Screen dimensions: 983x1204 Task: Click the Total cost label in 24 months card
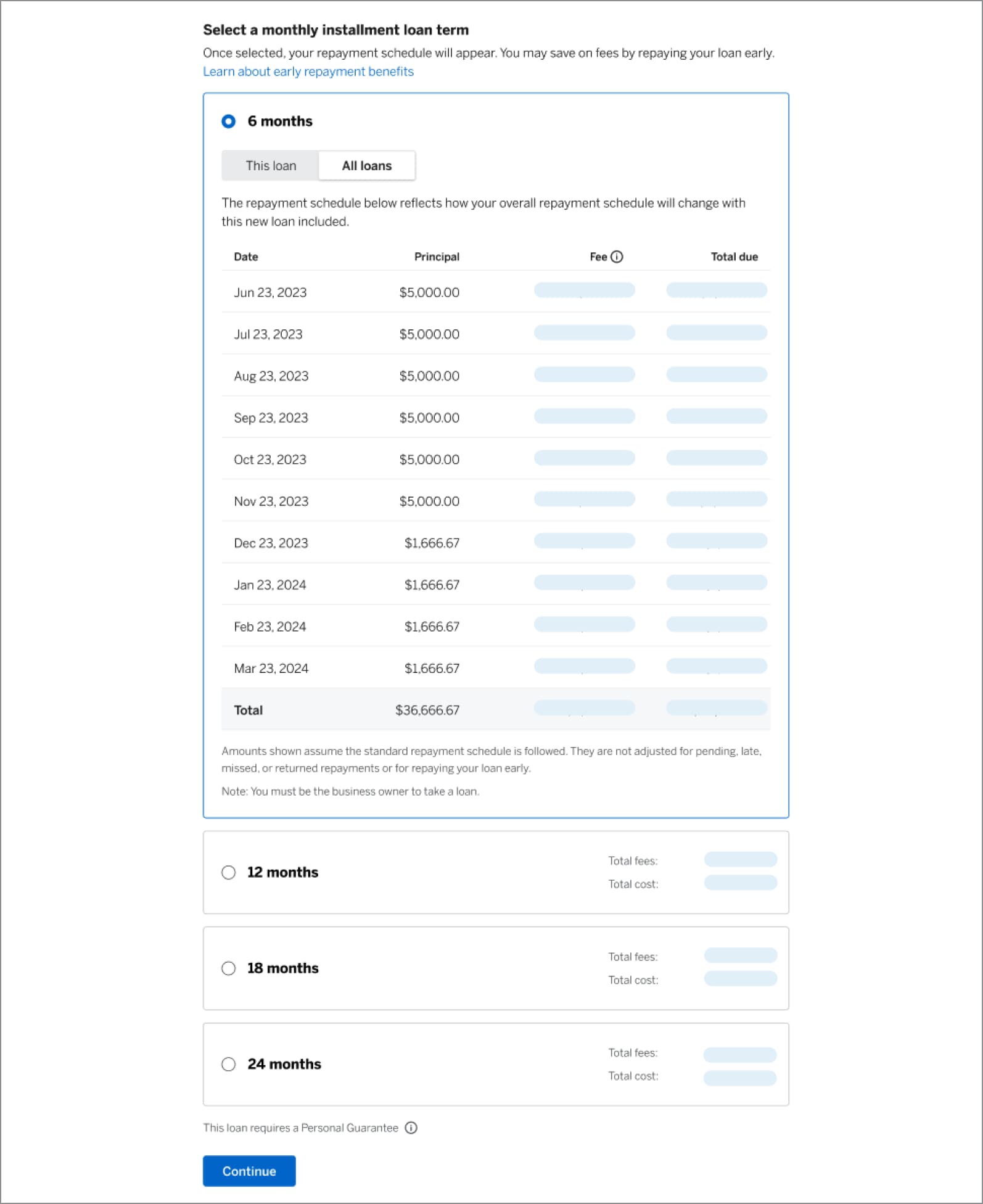pyautogui.click(x=633, y=1076)
